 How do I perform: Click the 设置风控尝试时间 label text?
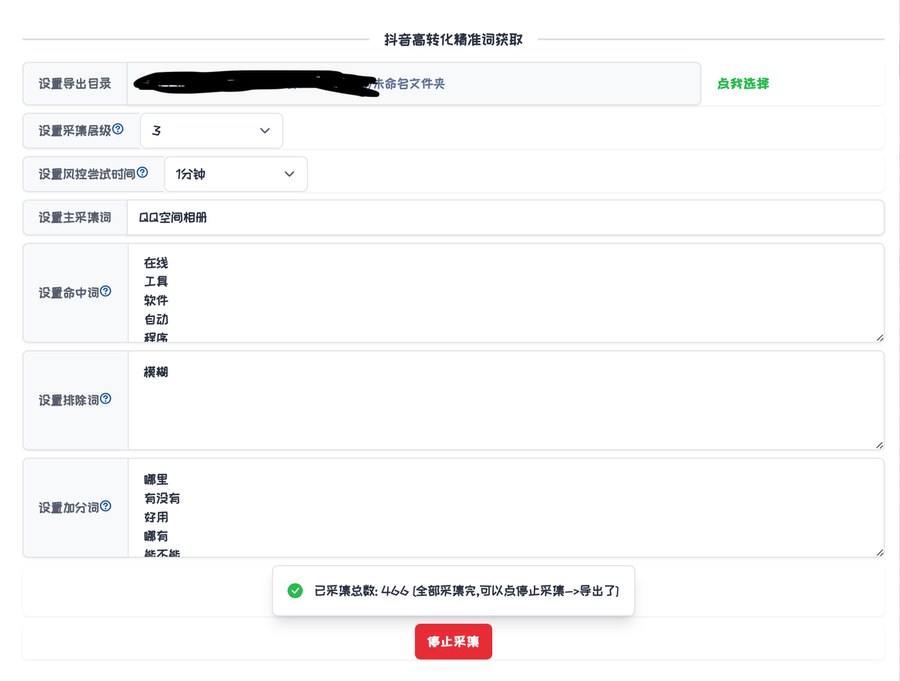coord(87,174)
